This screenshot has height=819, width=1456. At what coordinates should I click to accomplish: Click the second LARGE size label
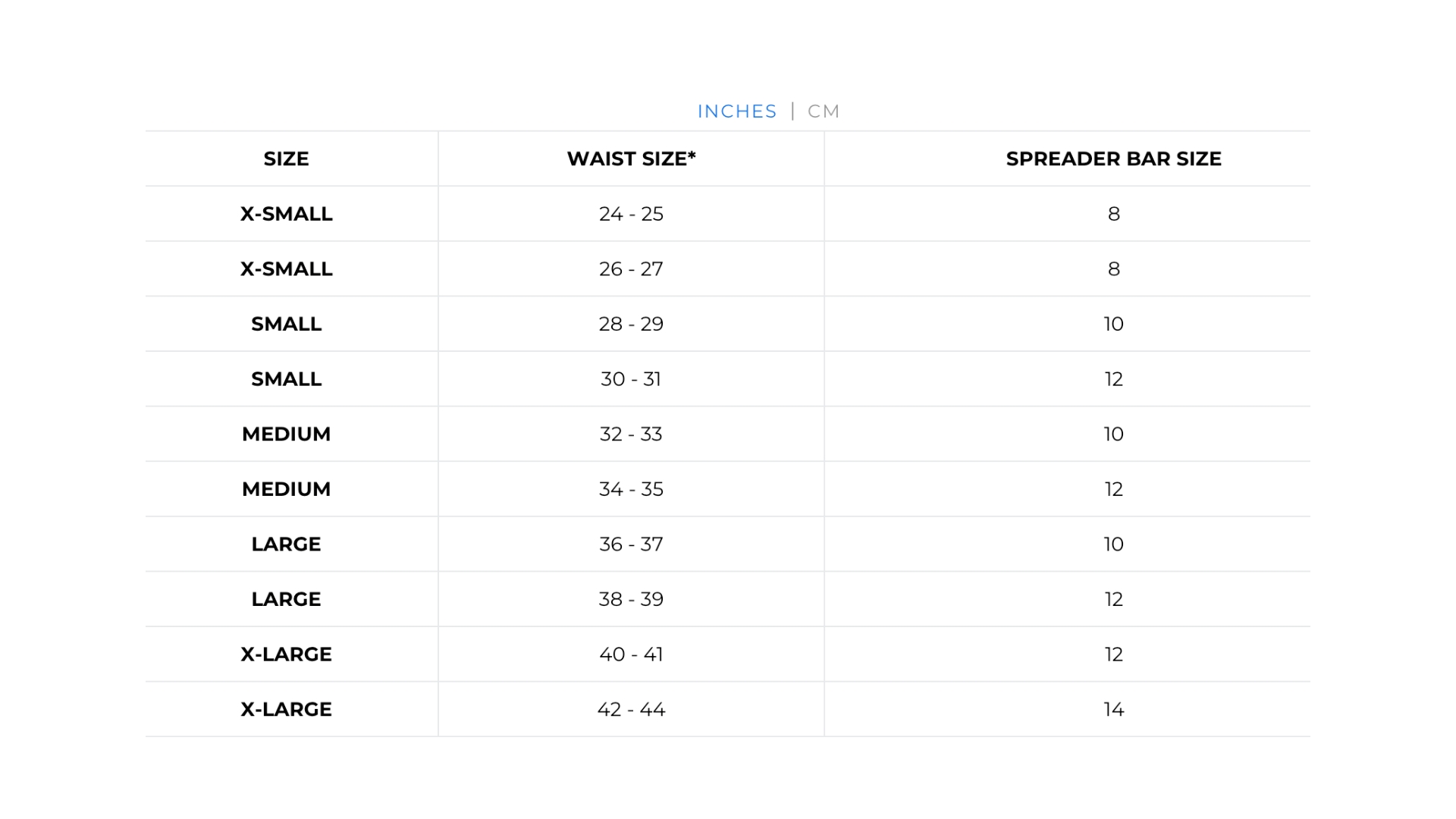286,599
